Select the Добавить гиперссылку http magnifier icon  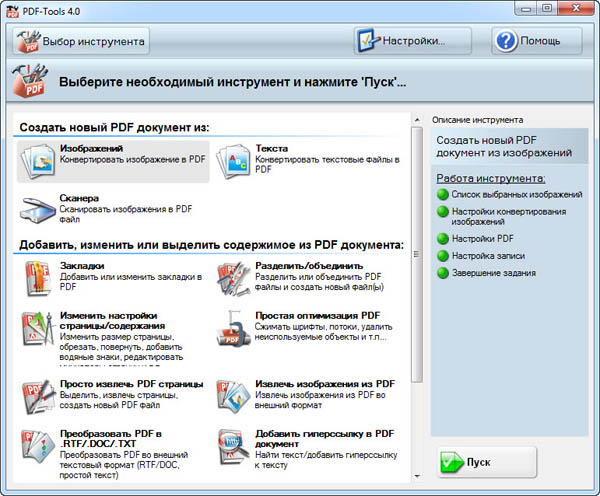pos(233,447)
